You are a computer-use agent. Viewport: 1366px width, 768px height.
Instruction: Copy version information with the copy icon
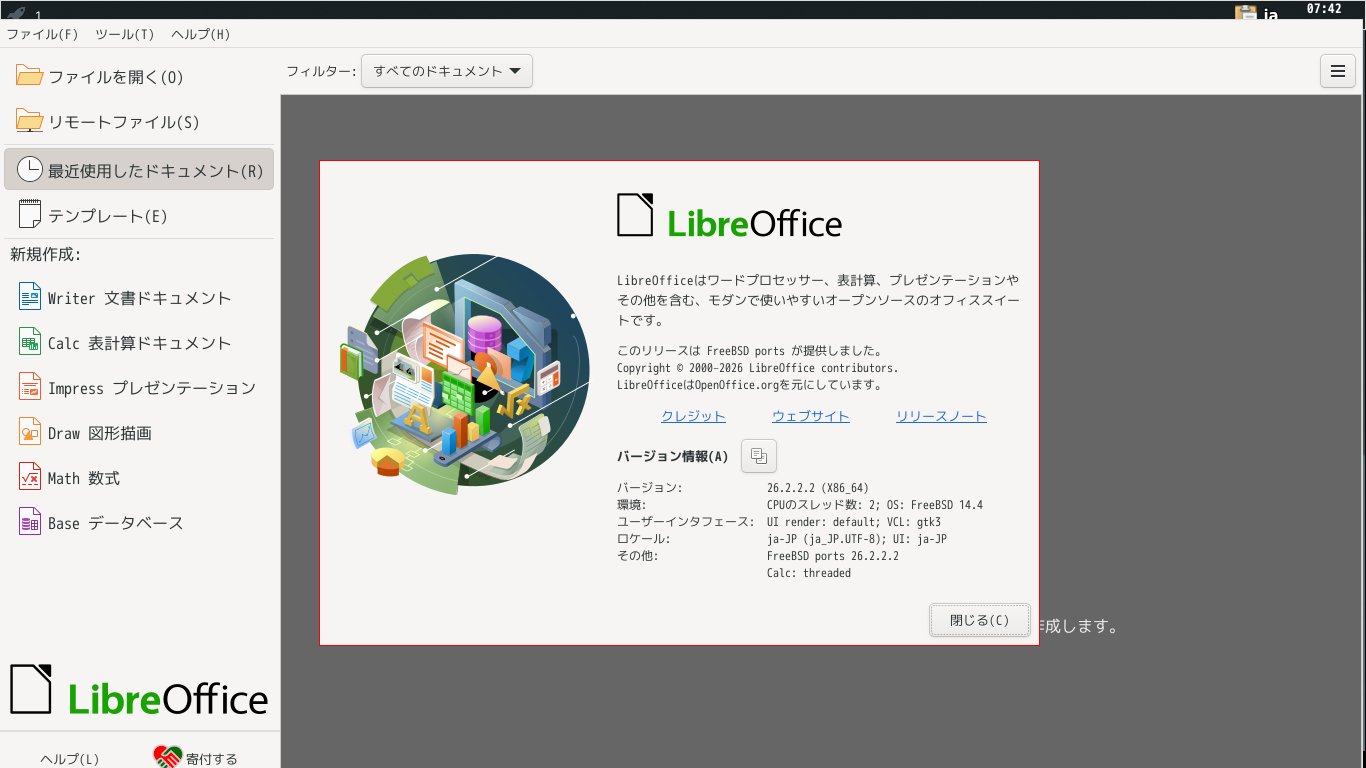pos(759,456)
